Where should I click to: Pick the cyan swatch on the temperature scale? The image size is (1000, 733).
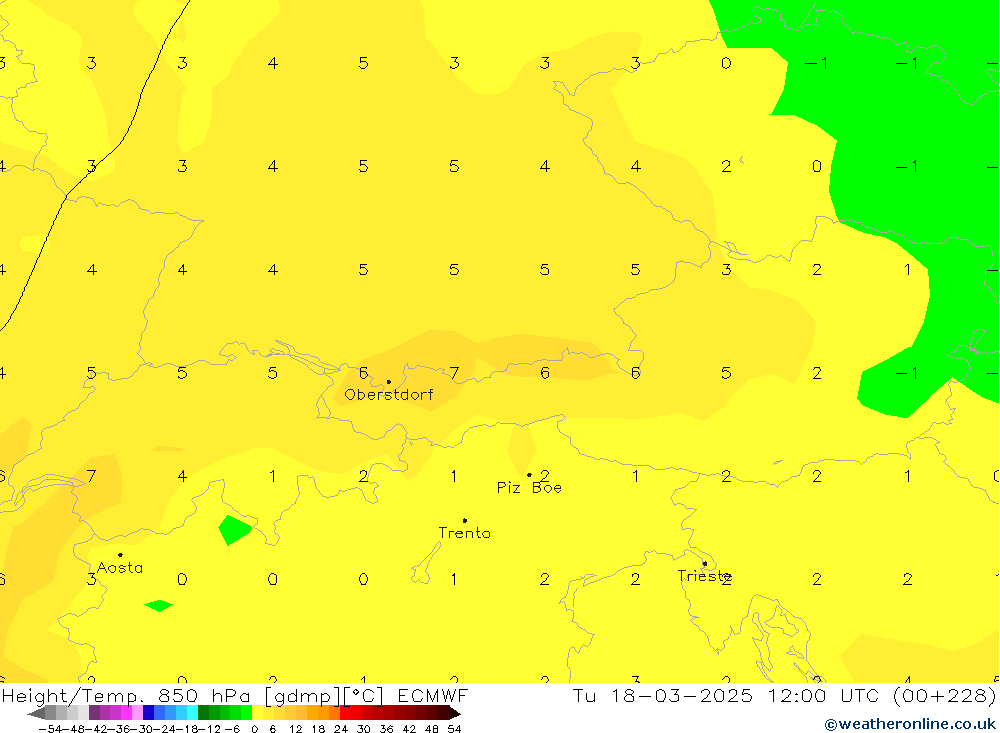(x=192, y=713)
